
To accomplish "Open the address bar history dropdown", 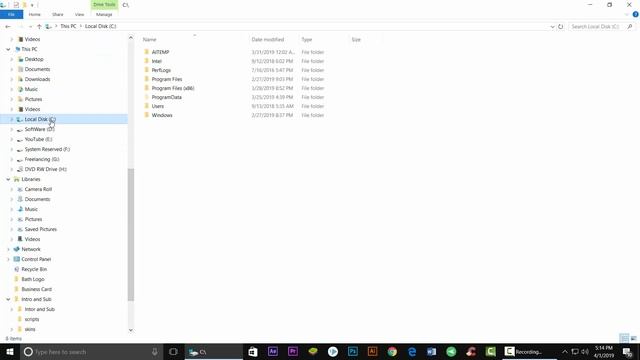I will pos(552,27).
